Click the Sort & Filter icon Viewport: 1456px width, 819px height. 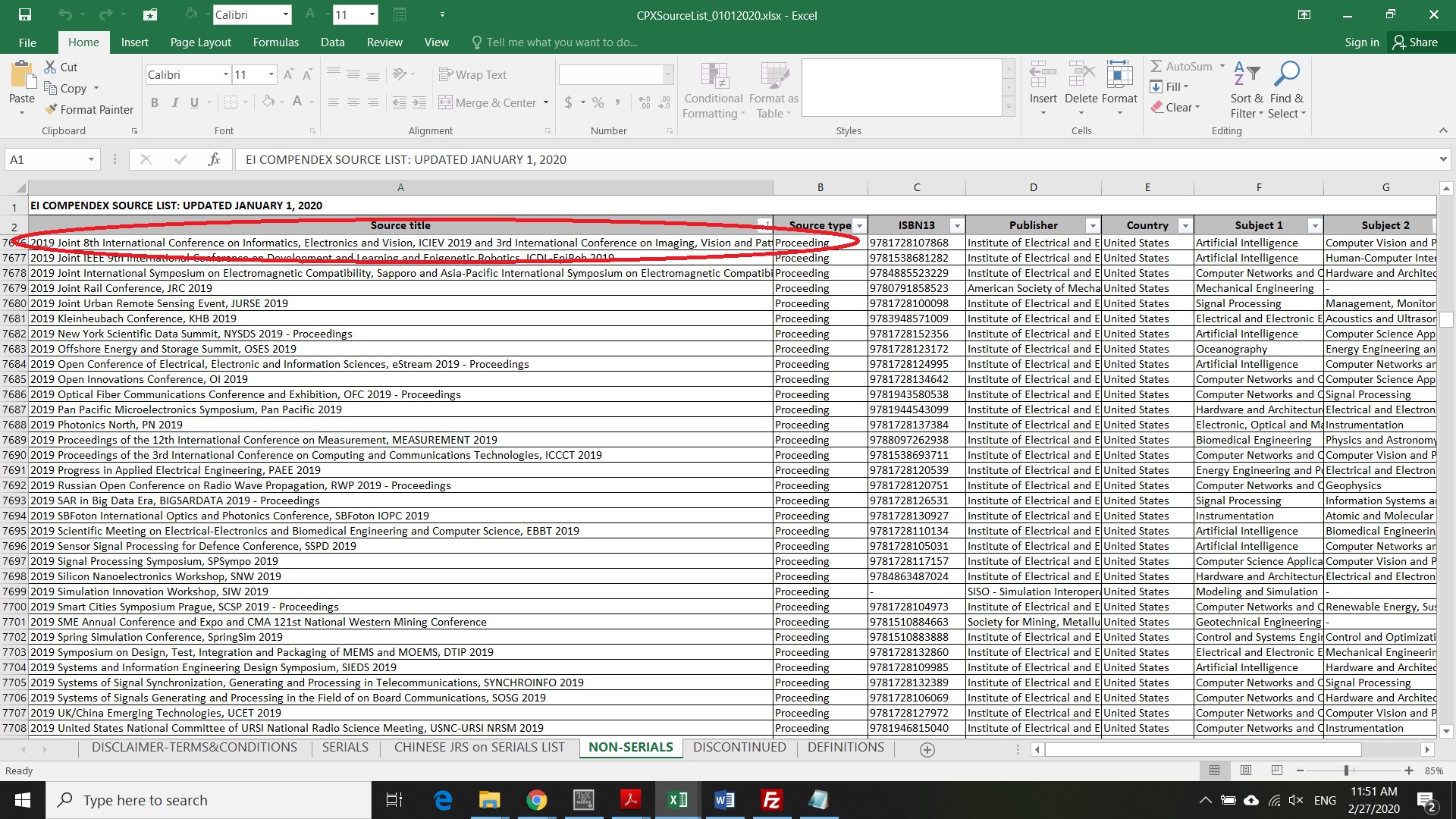[1246, 74]
